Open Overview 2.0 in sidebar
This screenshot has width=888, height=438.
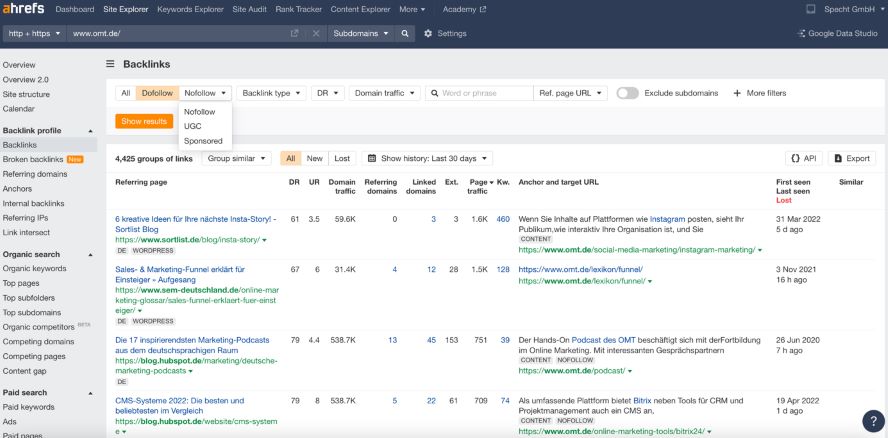click(25, 80)
